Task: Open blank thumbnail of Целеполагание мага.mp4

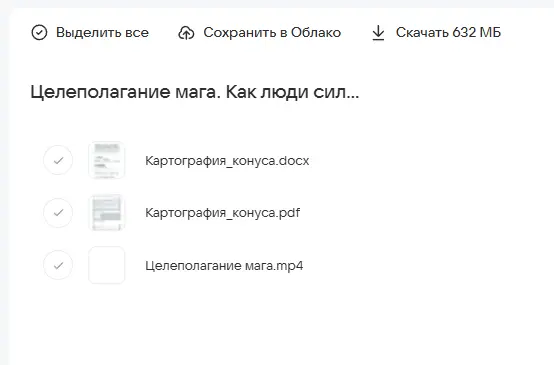Action: (107, 265)
